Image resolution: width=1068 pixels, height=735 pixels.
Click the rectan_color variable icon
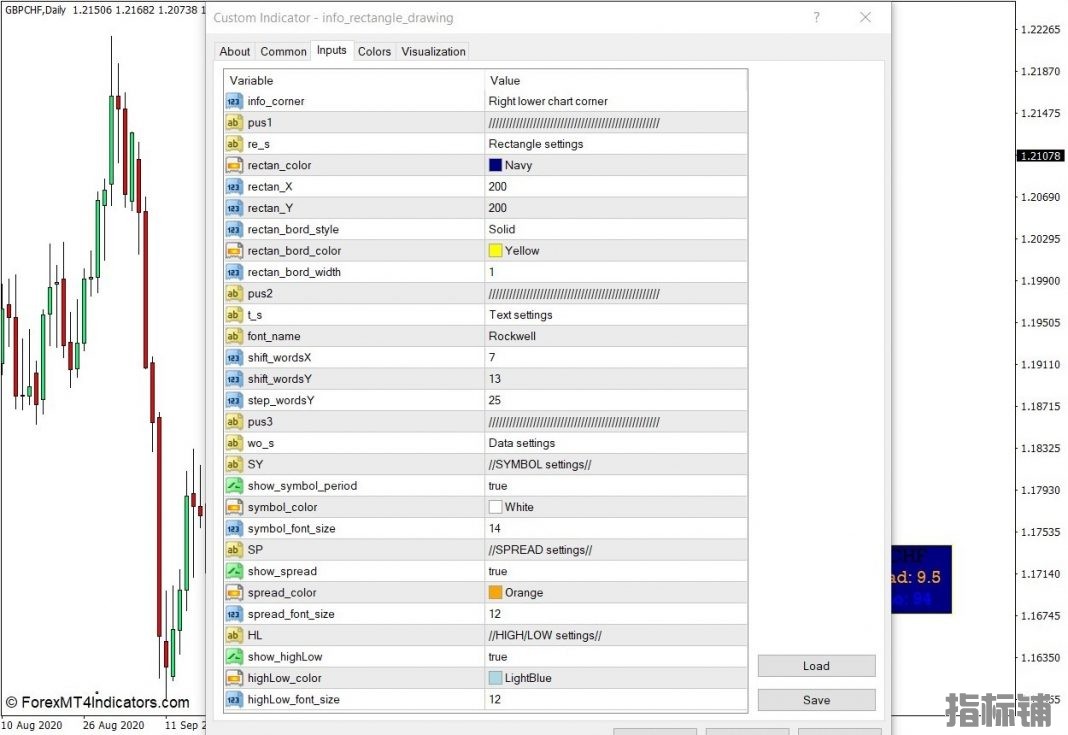(234, 165)
